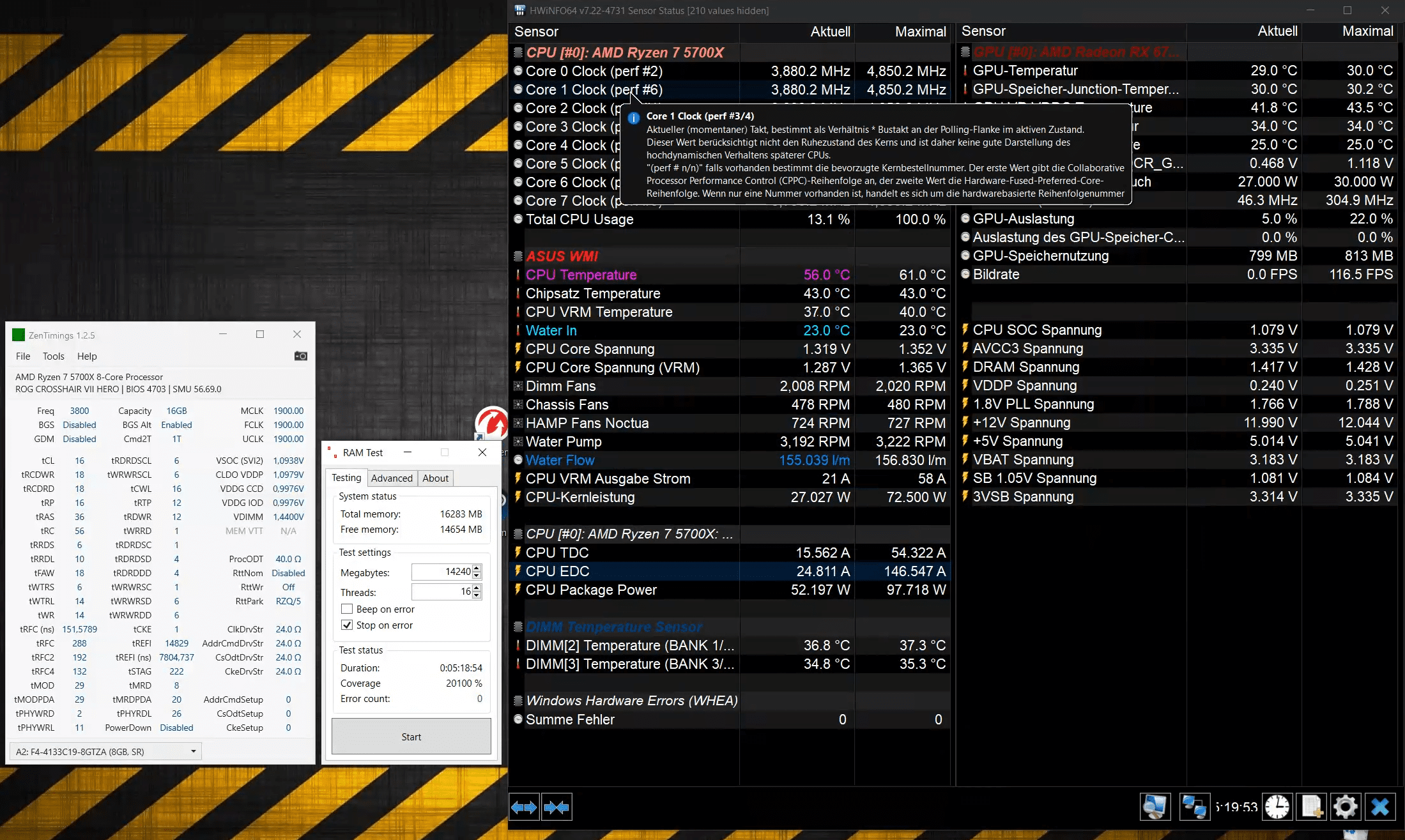Viewport: 1405px width, 840px height.
Task: Open HWiNFO system summary monitor icon
Action: pyautogui.click(x=1155, y=807)
